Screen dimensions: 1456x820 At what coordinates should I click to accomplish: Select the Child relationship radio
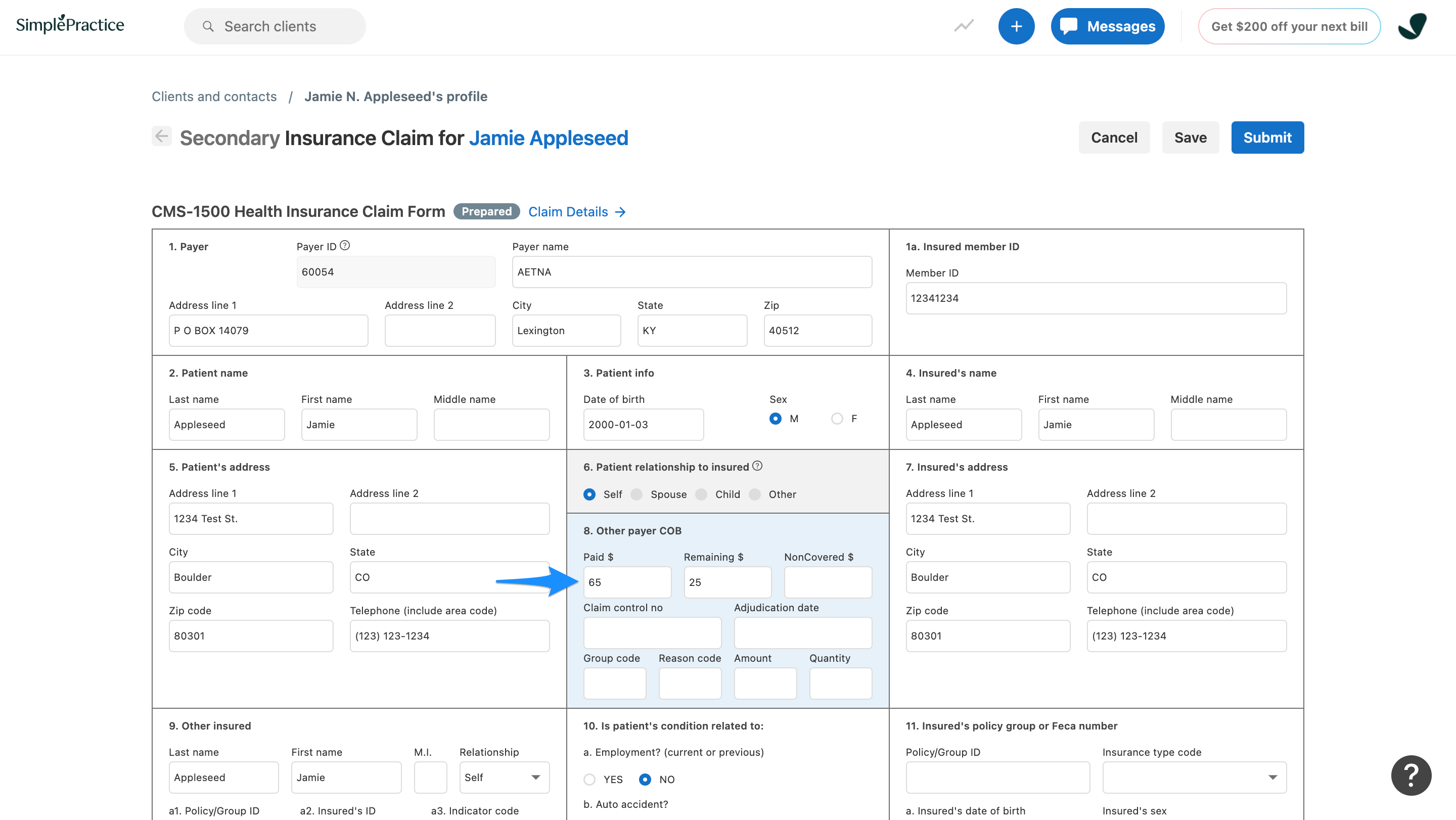701,494
